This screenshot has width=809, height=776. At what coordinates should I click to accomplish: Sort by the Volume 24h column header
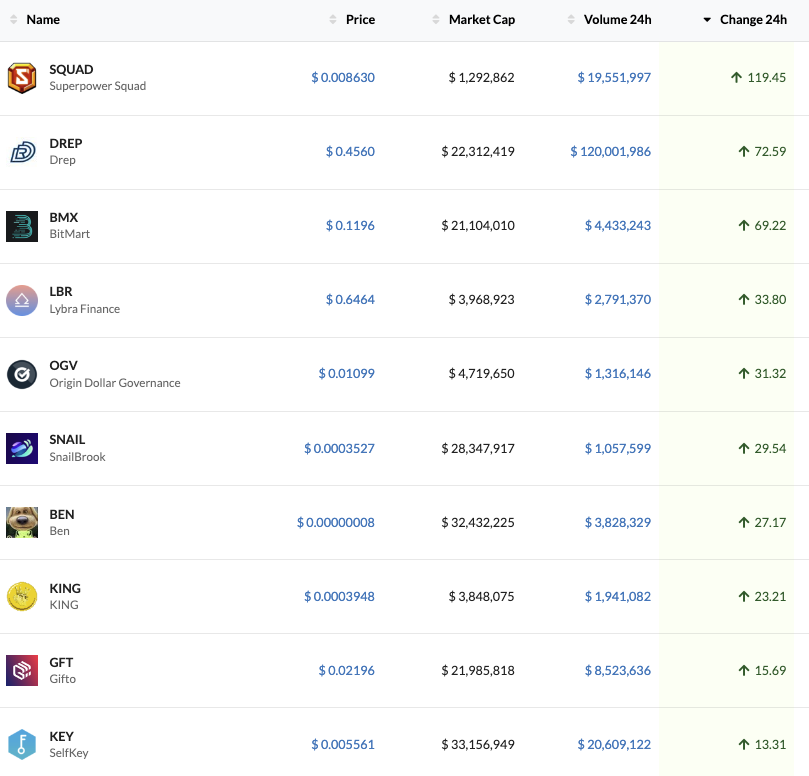coord(618,20)
